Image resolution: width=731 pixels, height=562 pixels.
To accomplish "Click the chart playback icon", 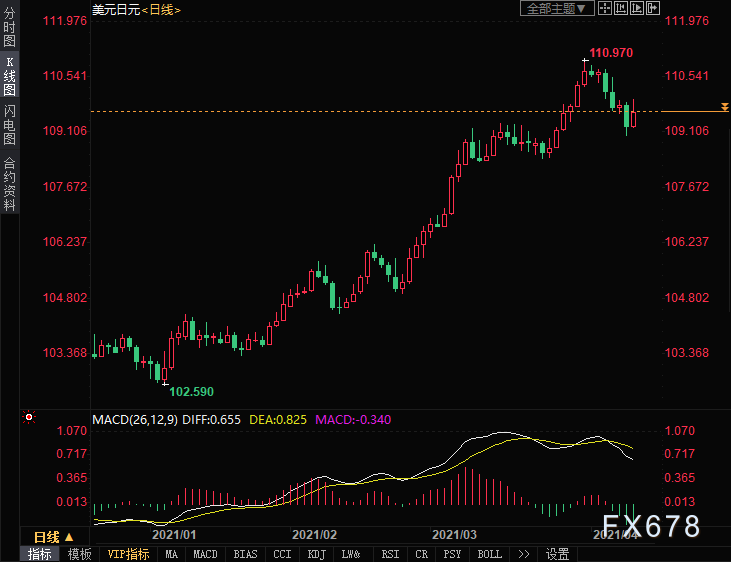I will click(637, 8).
